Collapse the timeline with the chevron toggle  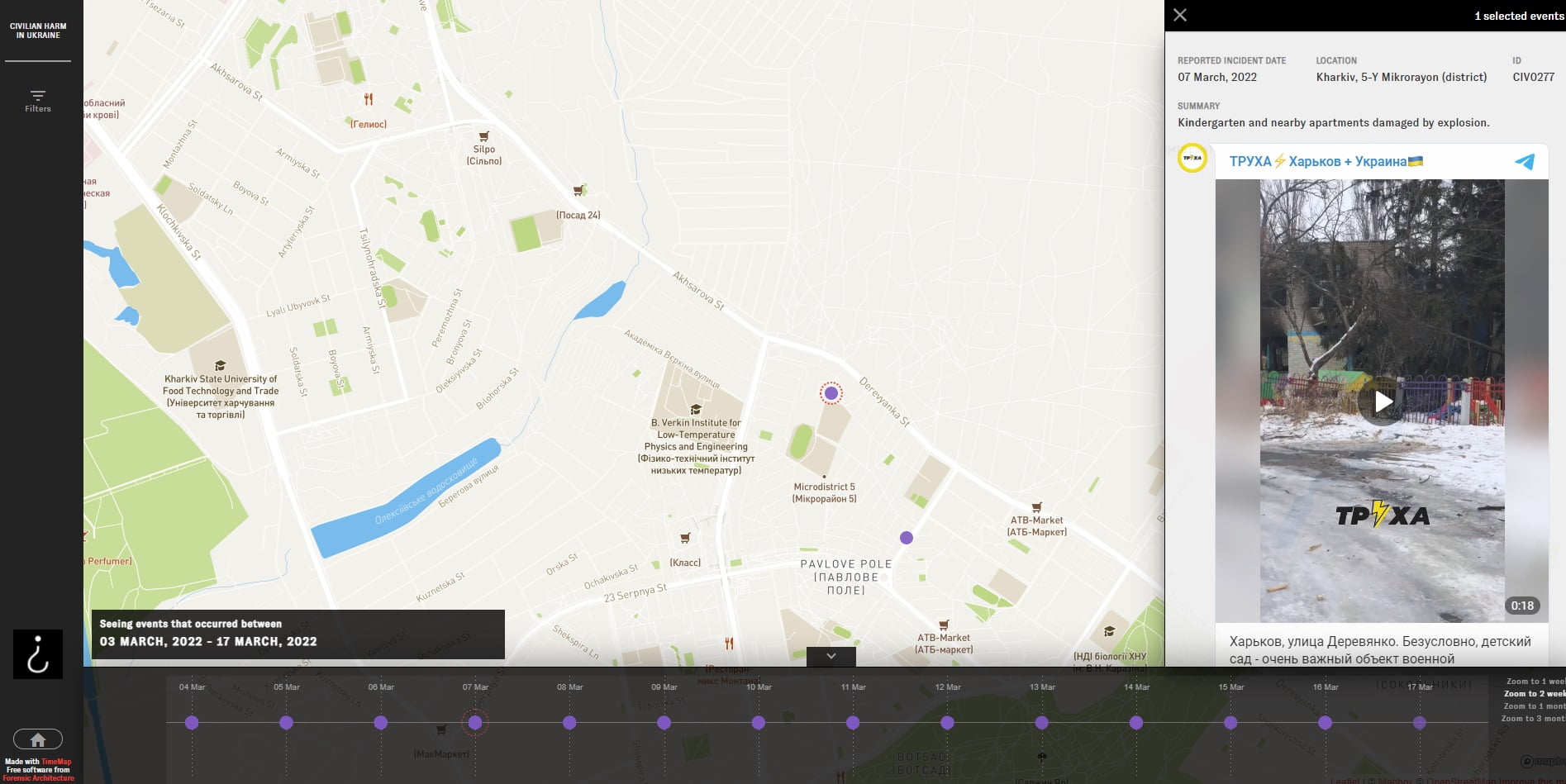tap(831, 656)
